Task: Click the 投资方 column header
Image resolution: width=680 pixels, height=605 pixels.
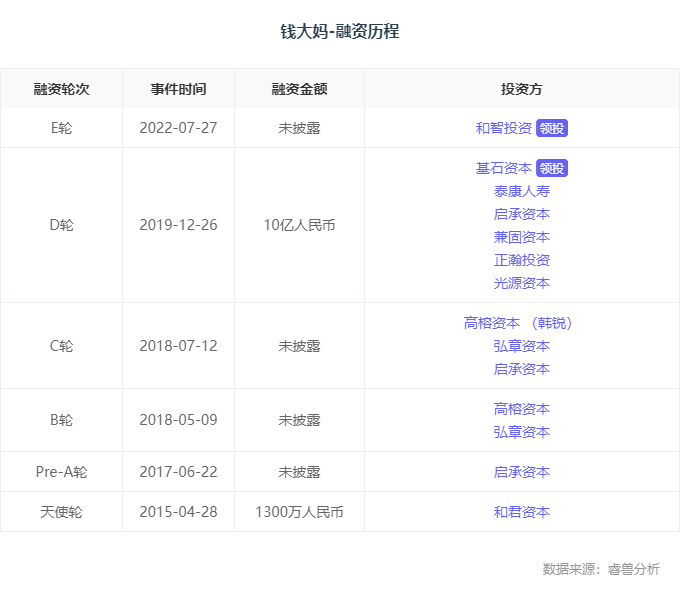Action: [522, 89]
